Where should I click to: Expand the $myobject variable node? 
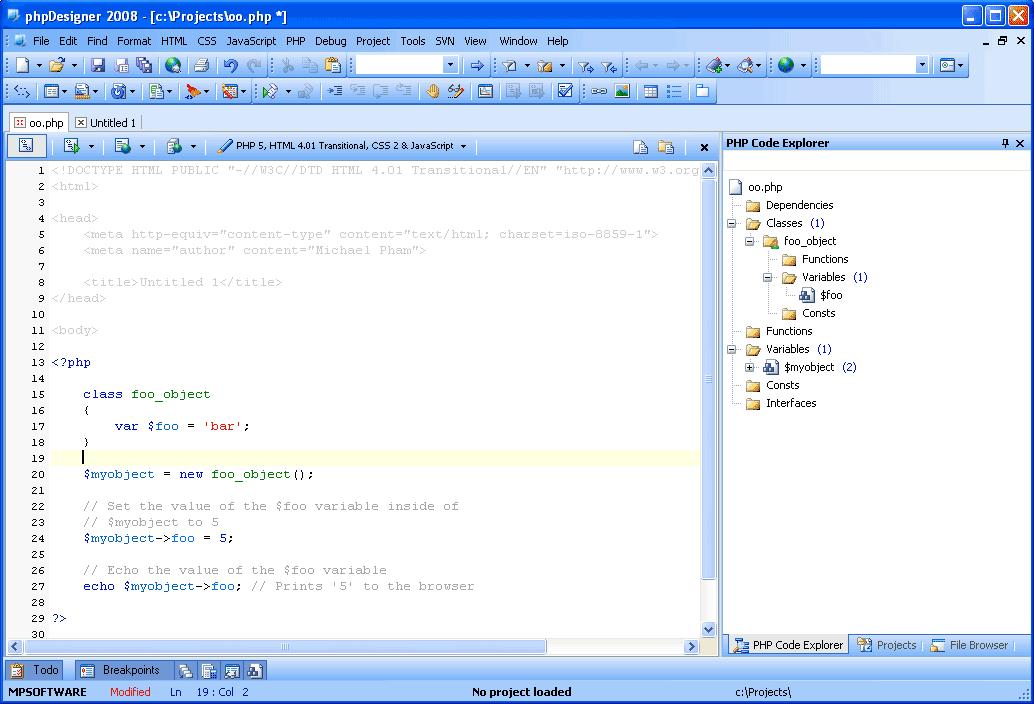click(x=749, y=367)
